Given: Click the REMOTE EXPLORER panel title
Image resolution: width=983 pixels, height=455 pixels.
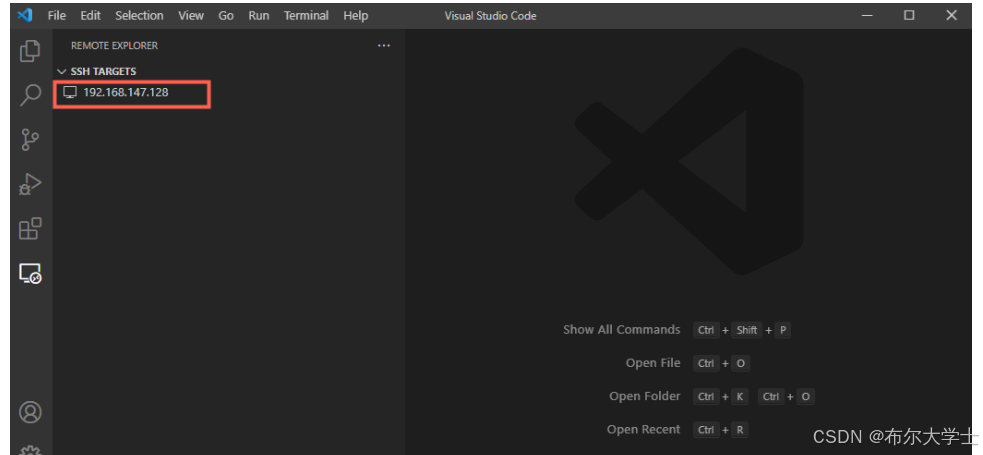Looking at the screenshot, I should (114, 46).
